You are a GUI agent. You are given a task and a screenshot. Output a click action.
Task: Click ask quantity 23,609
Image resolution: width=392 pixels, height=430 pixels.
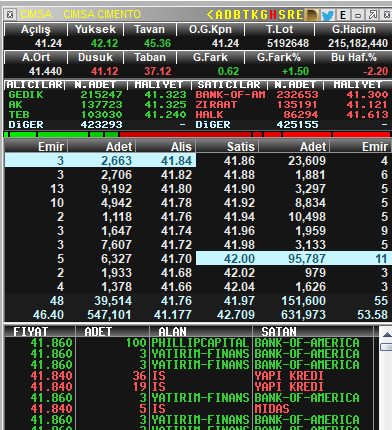tap(307, 161)
